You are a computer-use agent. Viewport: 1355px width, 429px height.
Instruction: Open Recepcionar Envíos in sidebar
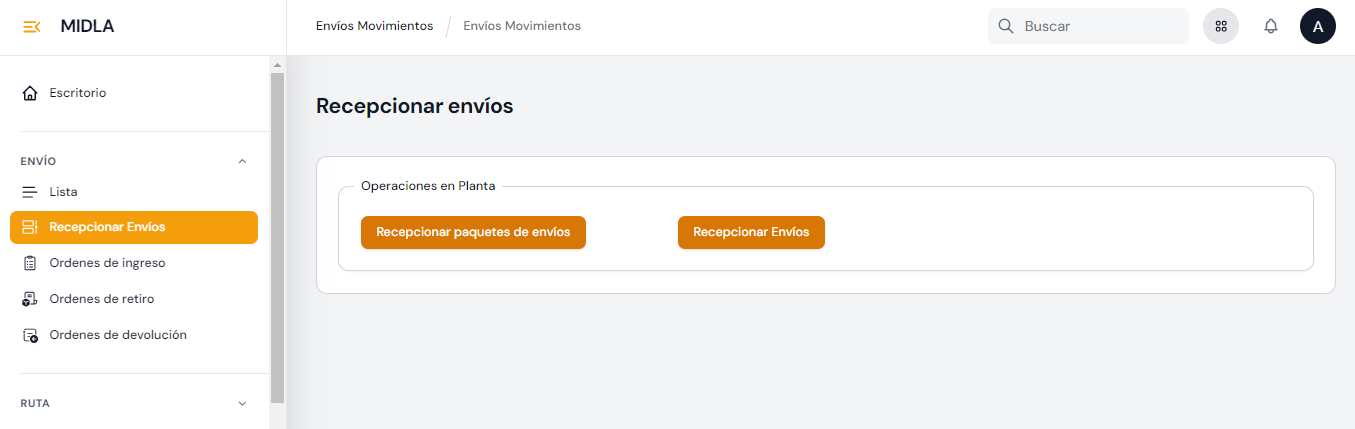pyautogui.click(x=107, y=227)
